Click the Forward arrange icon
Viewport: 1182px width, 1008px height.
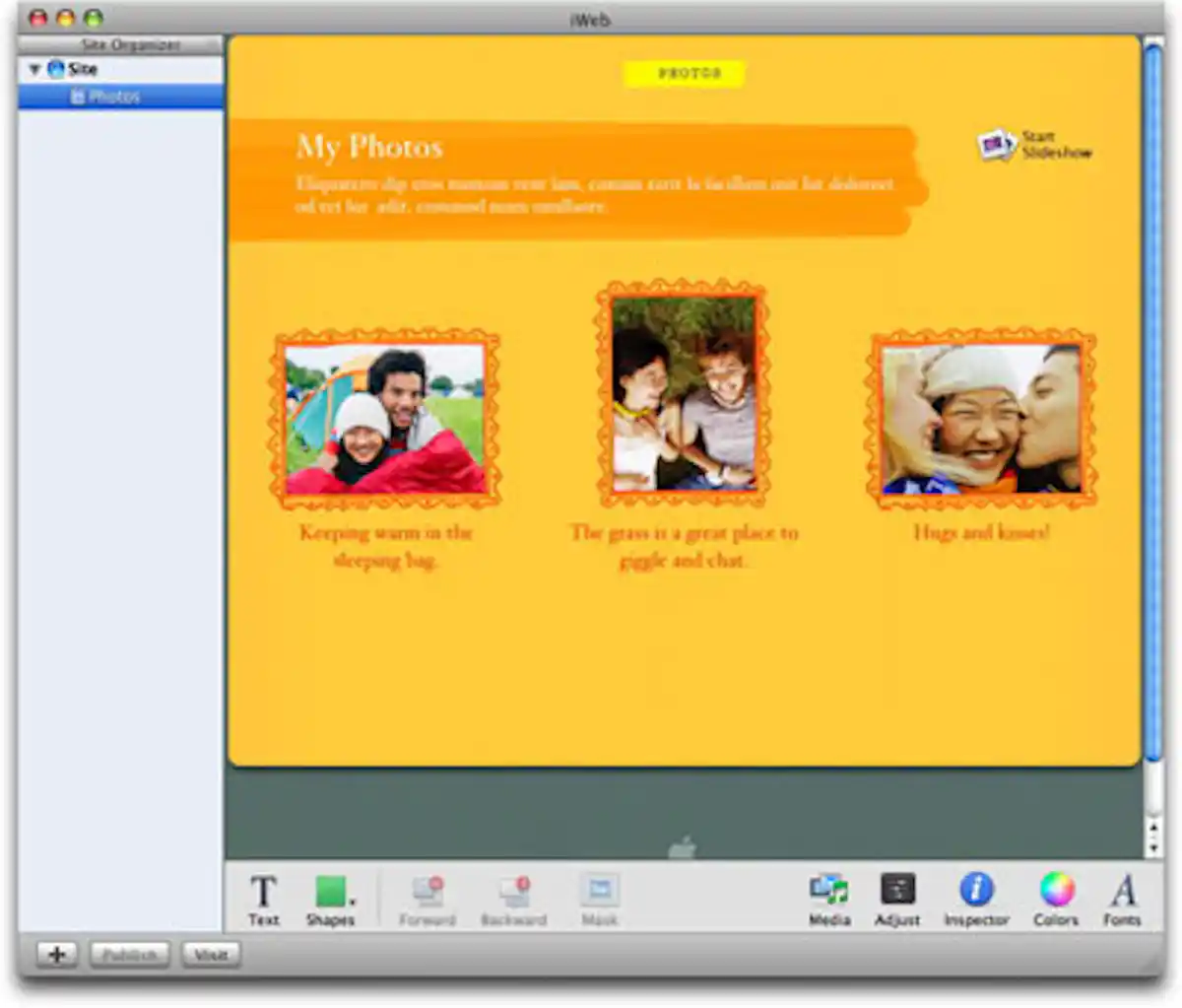(427, 899)
